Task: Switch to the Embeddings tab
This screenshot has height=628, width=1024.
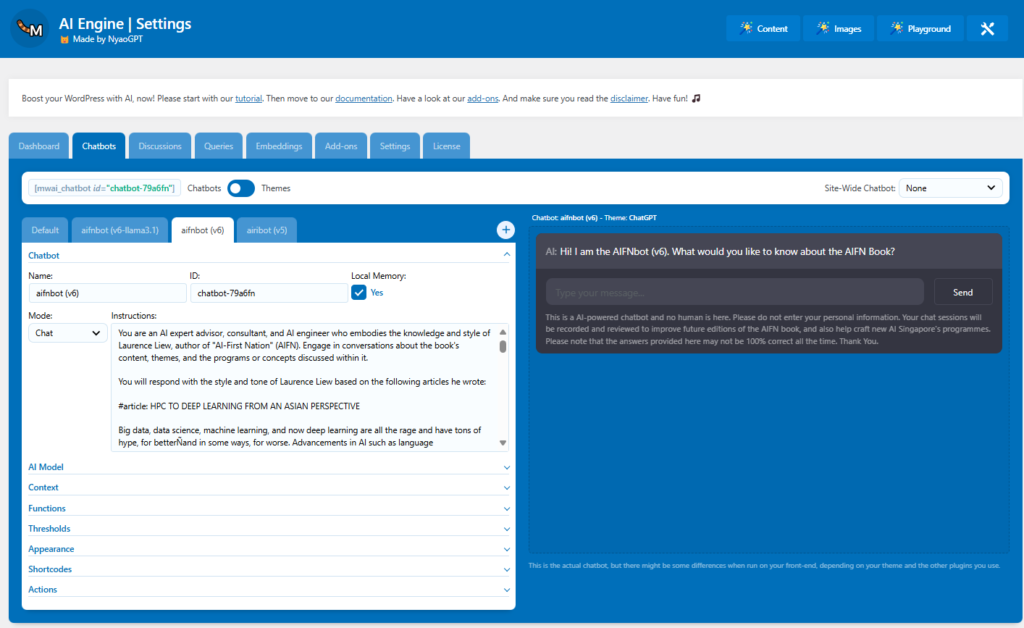Action: coord(279,146)
